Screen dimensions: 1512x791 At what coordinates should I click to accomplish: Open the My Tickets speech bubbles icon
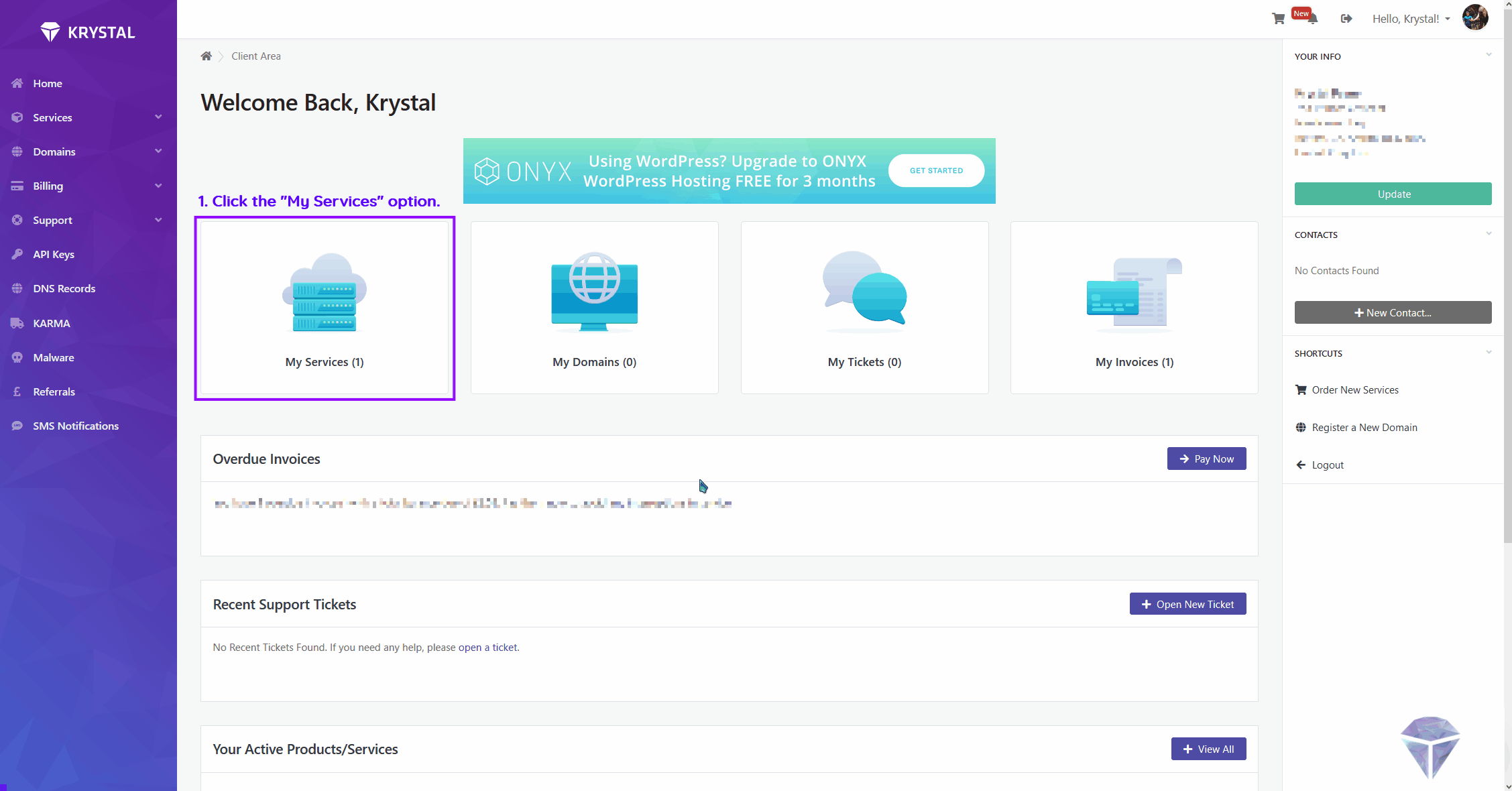coord(865,292)
